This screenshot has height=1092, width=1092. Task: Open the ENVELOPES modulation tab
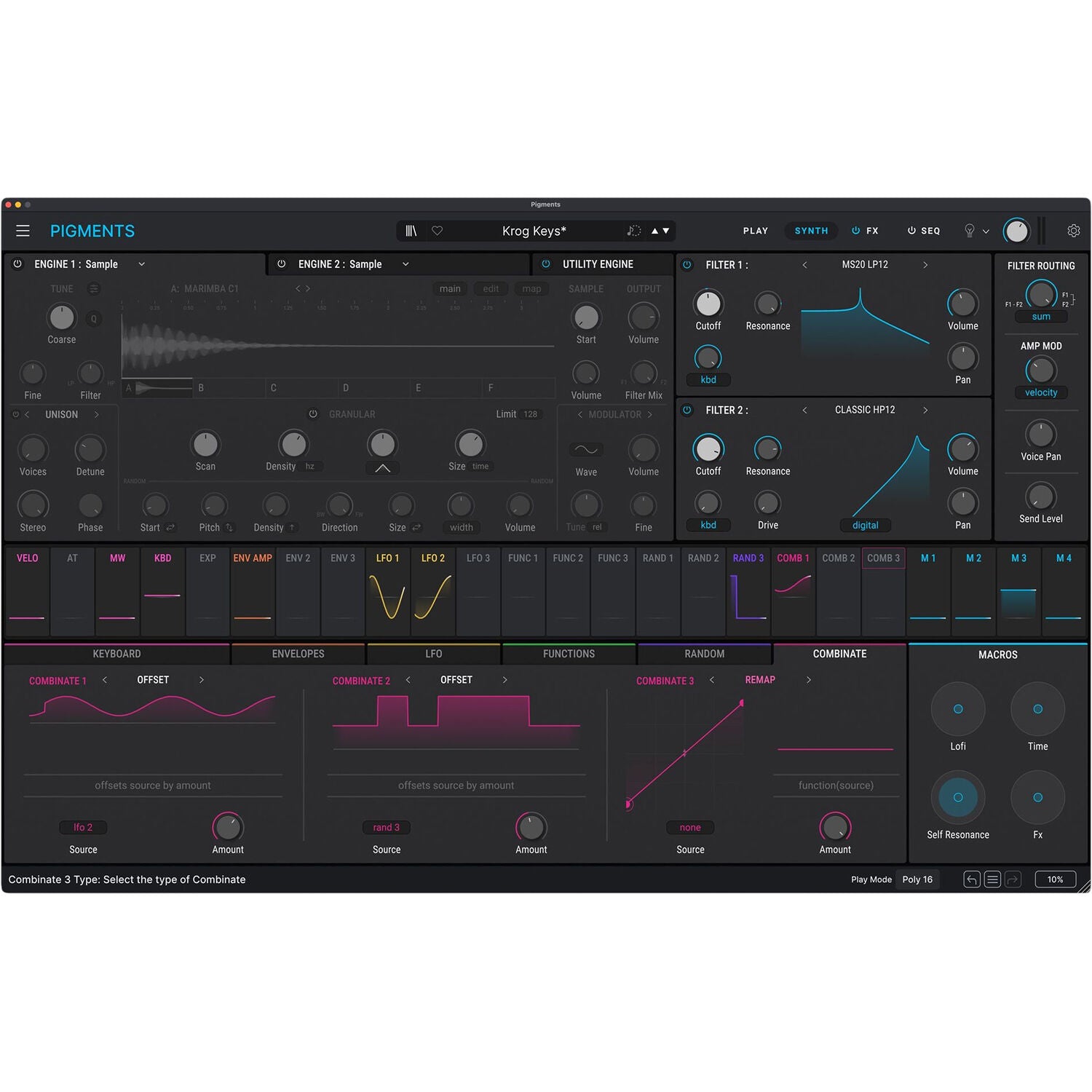coord(298,654)
